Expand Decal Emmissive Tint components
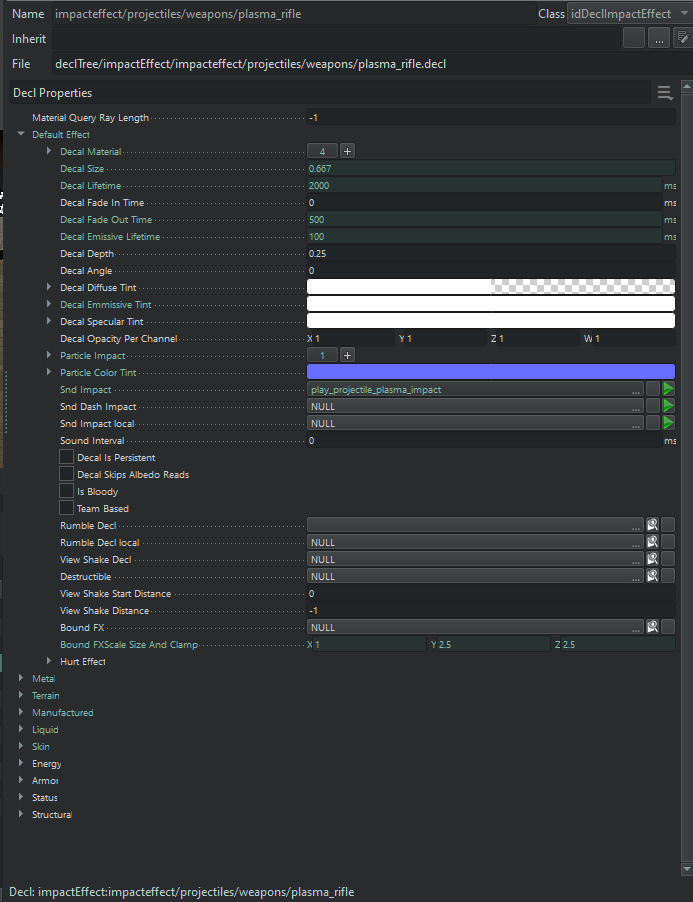Screen dimensions: 693x902 coord(49,304)
